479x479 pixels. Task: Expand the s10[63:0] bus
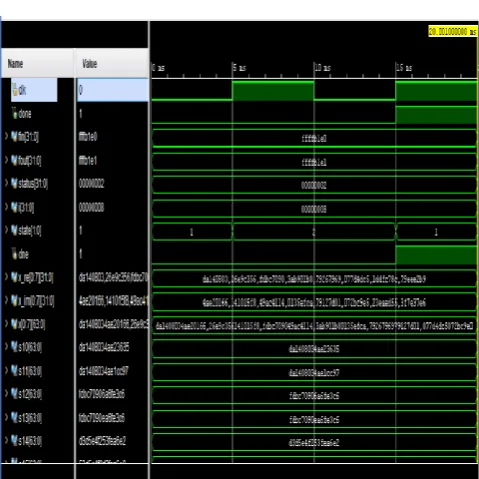[x=6, y=346]
